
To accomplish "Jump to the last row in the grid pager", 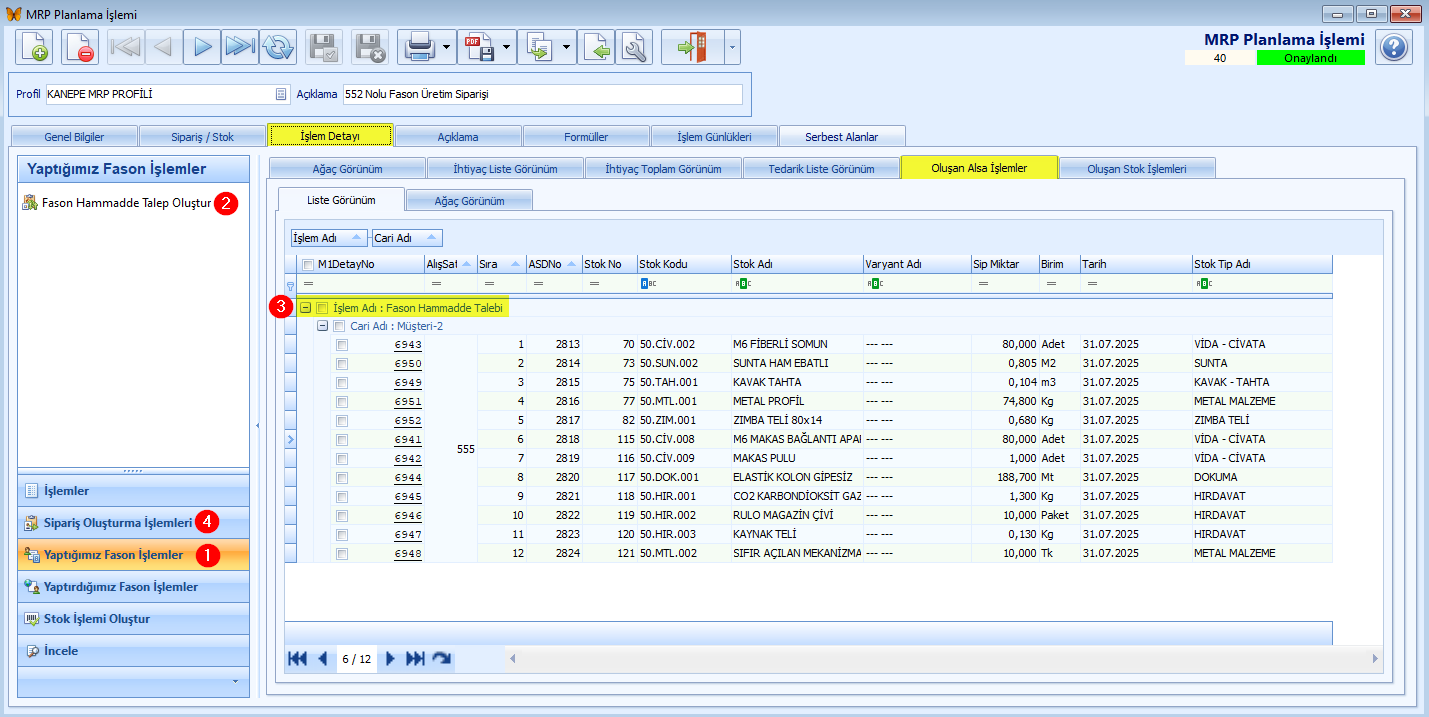I will [x=416, y=658].
